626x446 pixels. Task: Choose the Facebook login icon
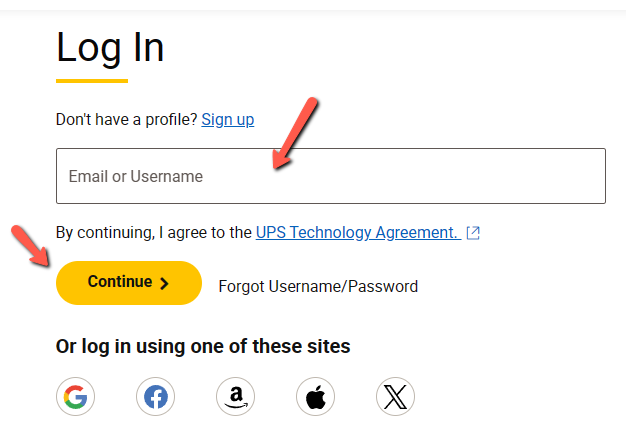pyautogui.click(x=155, y=396)
